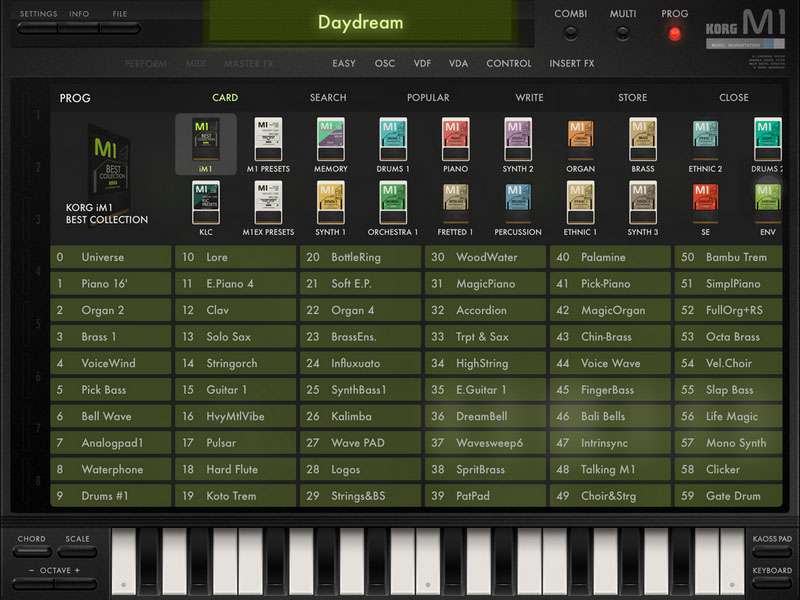Pick the SE sound effects card icon
800x600 pixels.
coord(705,203)
